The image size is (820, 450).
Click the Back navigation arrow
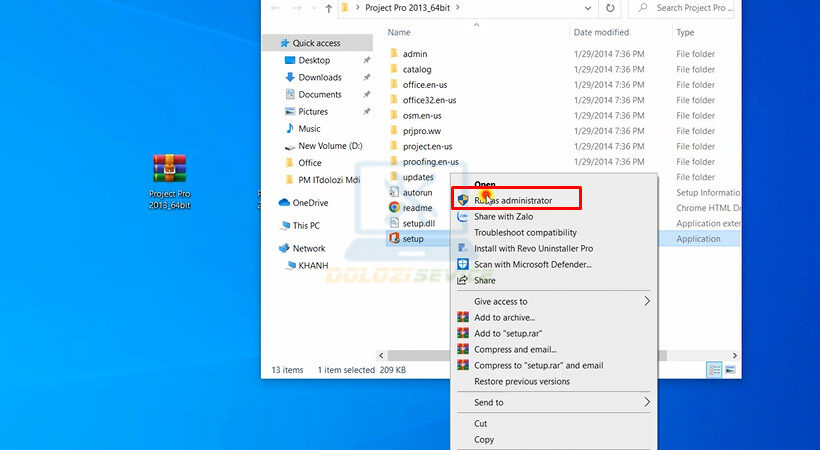pyautogui.click(x=275, y=8)
